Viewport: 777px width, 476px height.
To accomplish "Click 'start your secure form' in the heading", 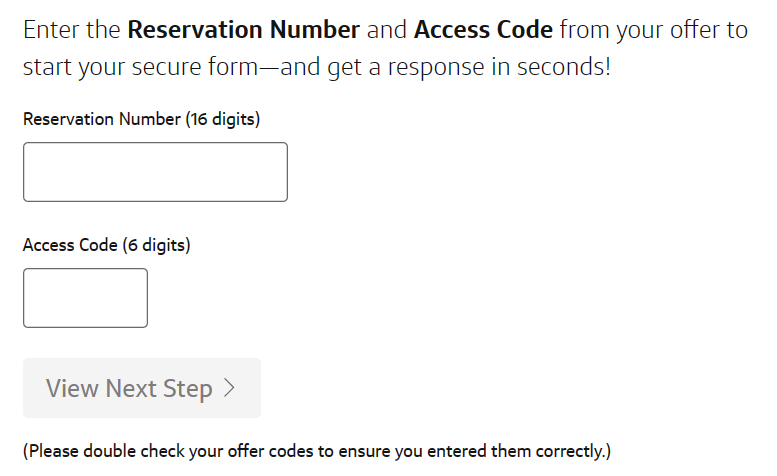I will click(120, 70).
